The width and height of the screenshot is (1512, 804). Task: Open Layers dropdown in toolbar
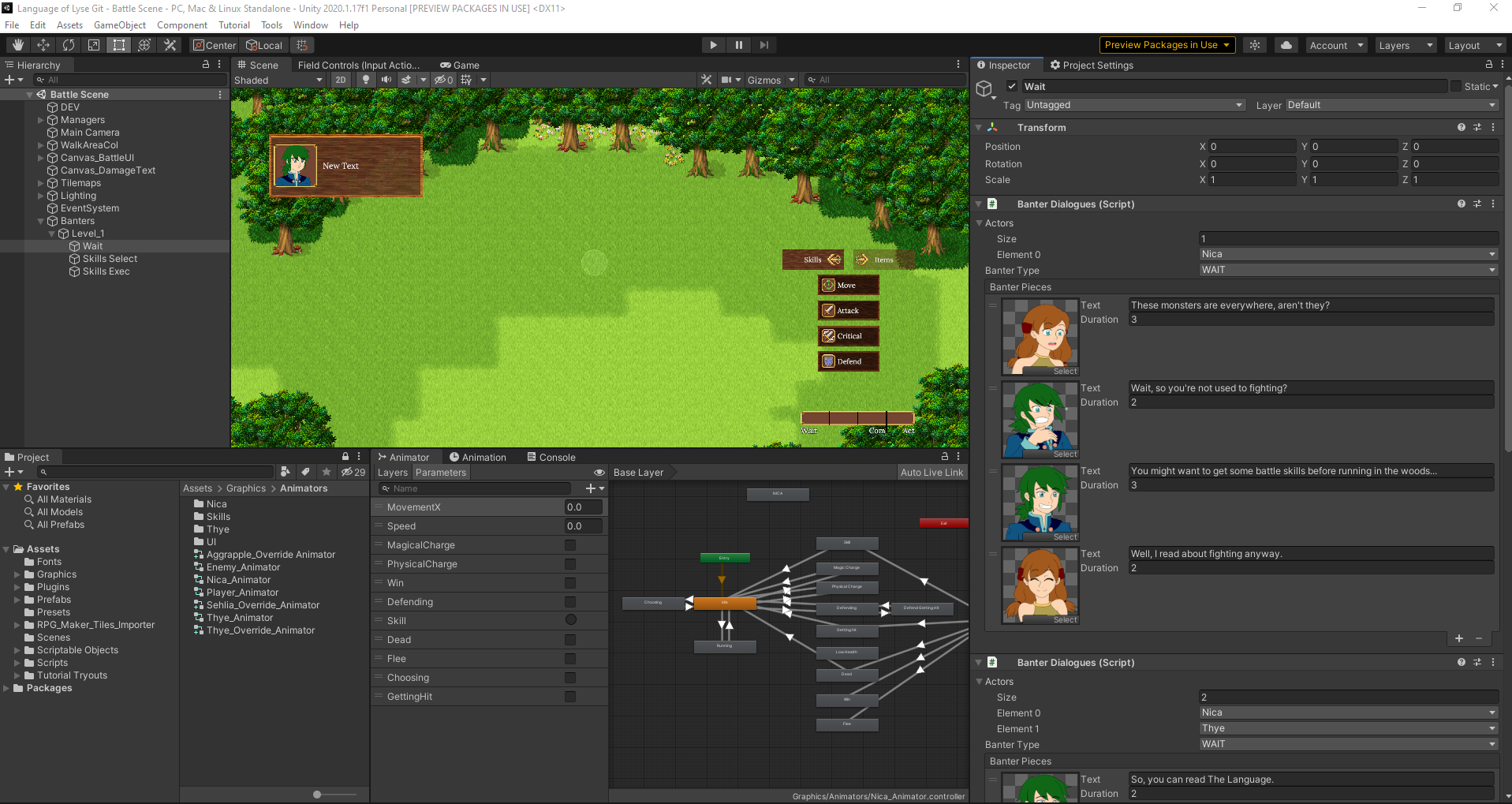pyautogui.click(x=1406, y=45)
